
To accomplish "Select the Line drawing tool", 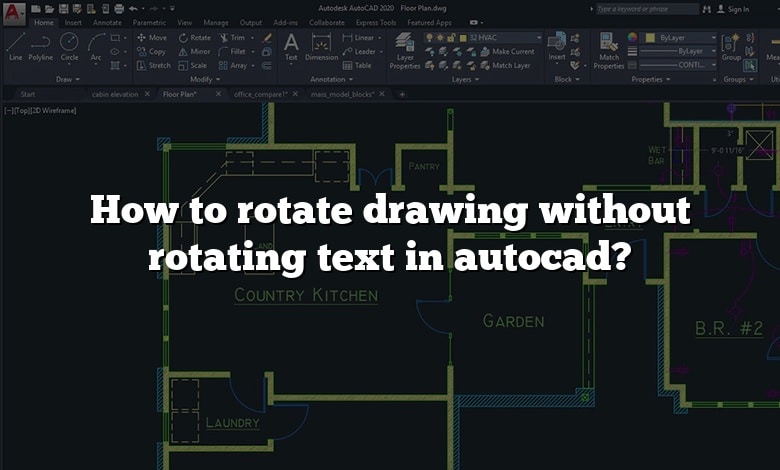I will (15, 47).
